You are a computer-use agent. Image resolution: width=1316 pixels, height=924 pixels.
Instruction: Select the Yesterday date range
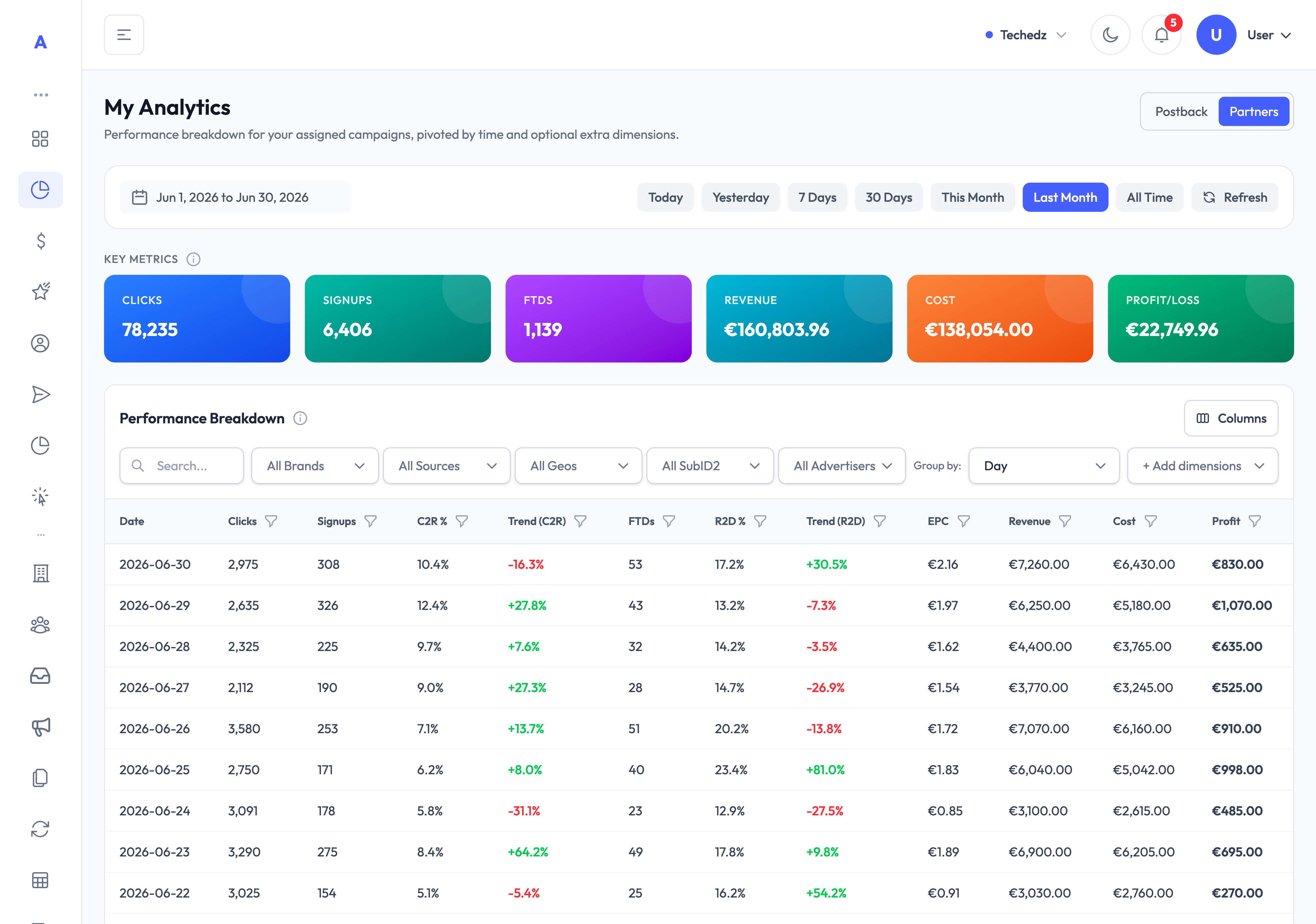(740, 197)
